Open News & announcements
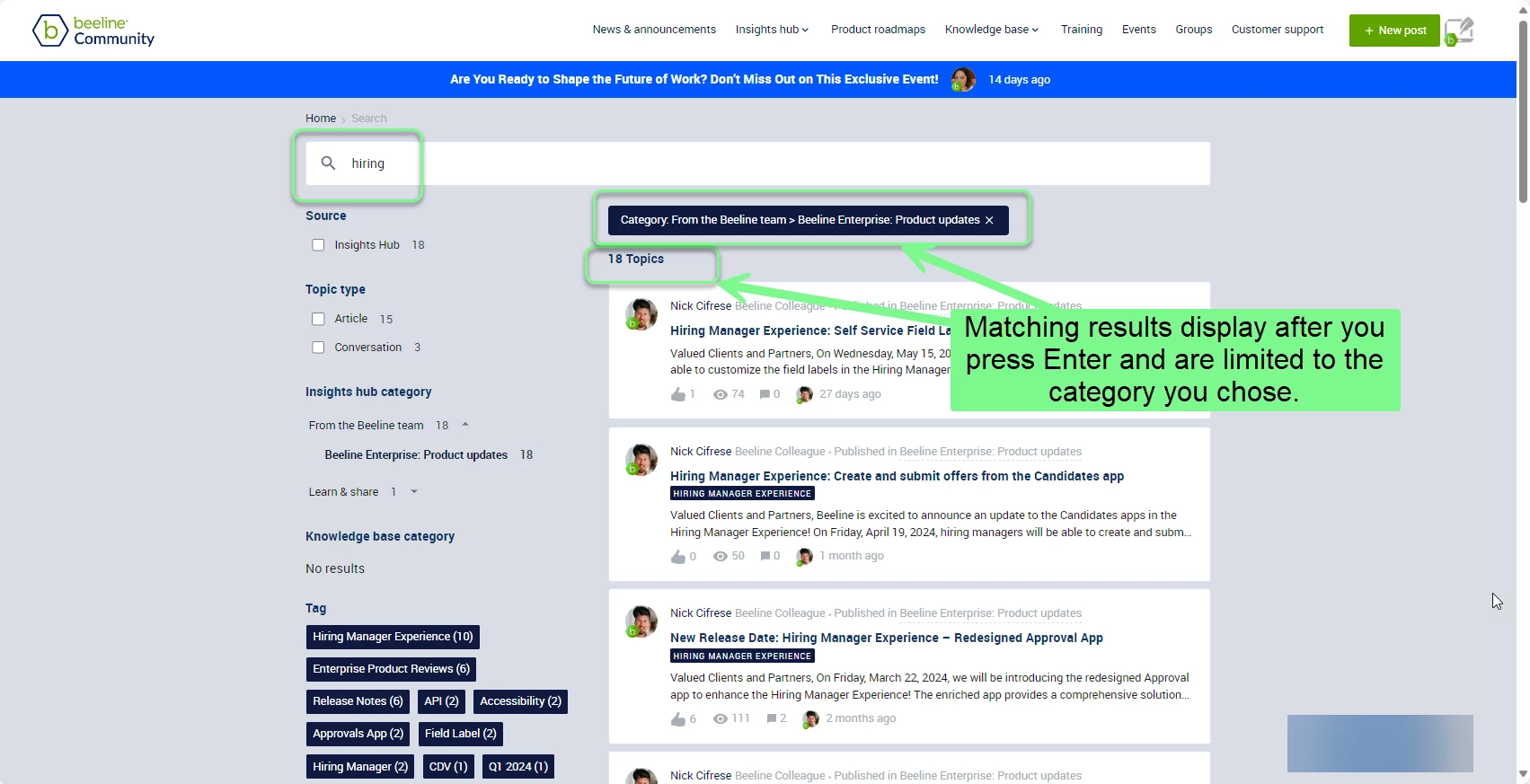Image resolution: width=1530 pixels, height=784 pixels. (654, 30)
